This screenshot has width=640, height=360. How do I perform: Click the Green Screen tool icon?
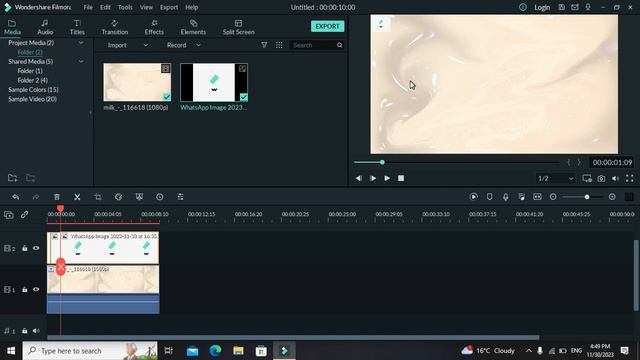click(x=139, y=197)
